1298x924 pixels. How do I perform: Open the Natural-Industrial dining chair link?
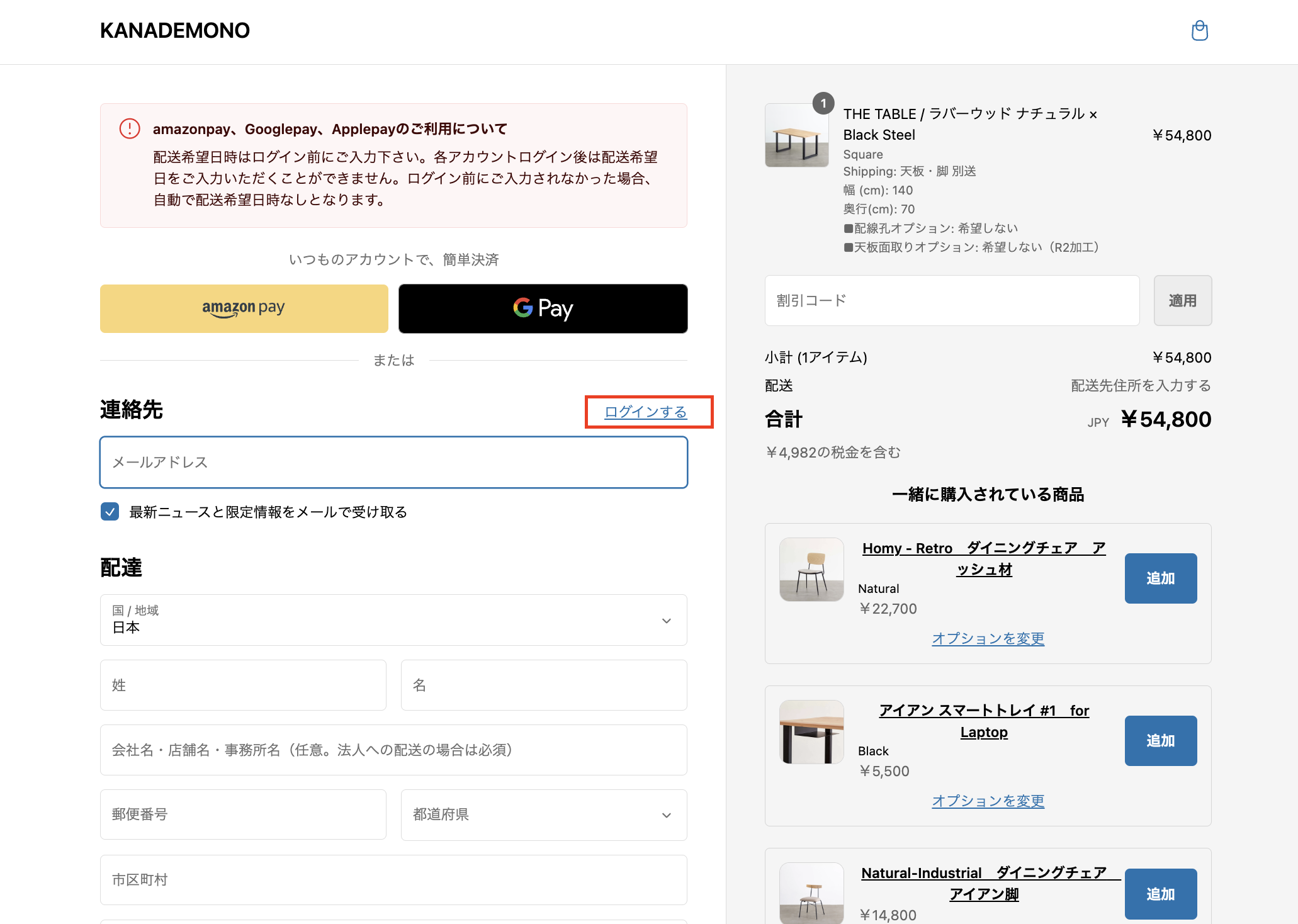(984, 883)
